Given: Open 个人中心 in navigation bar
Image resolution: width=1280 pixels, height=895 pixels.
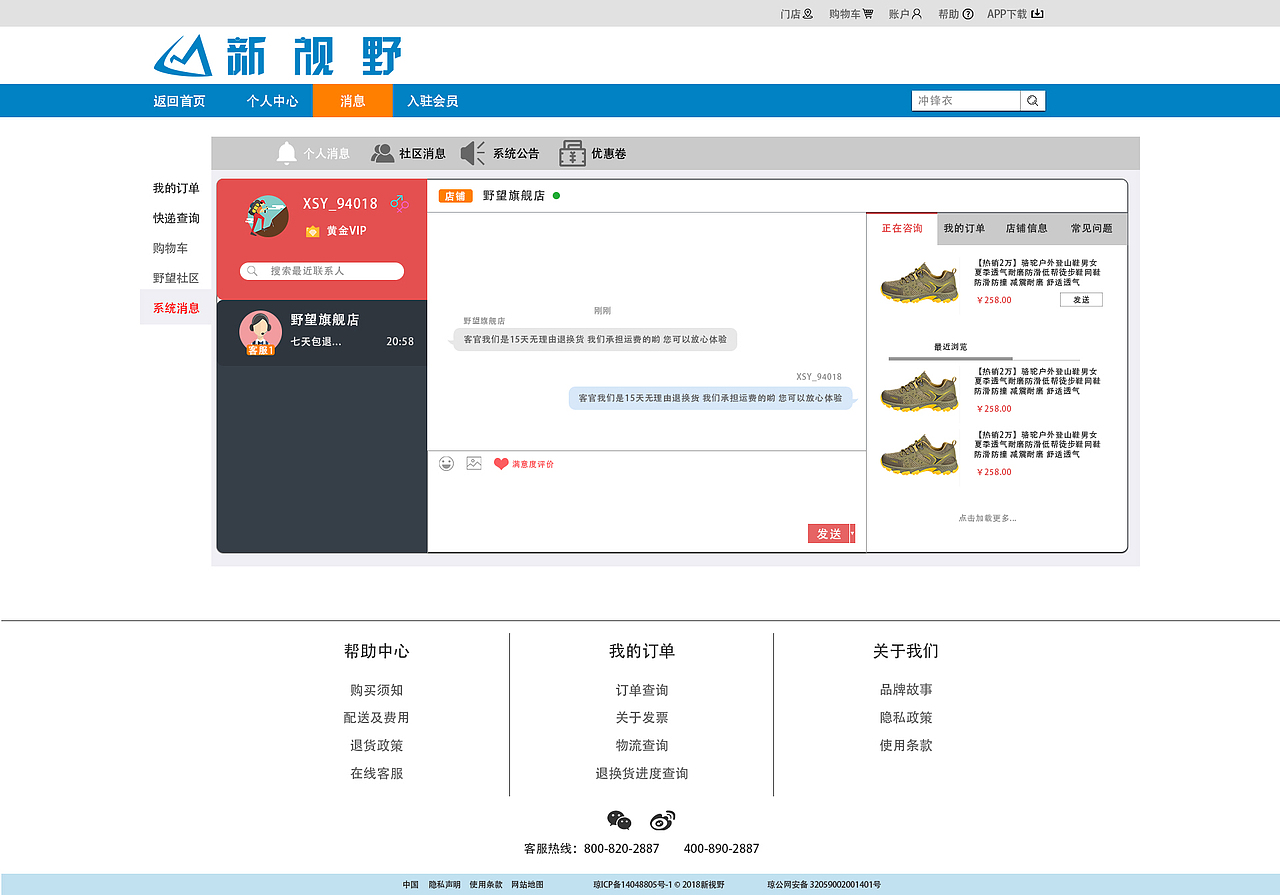Looking at the screenshot, I should 272,101.
